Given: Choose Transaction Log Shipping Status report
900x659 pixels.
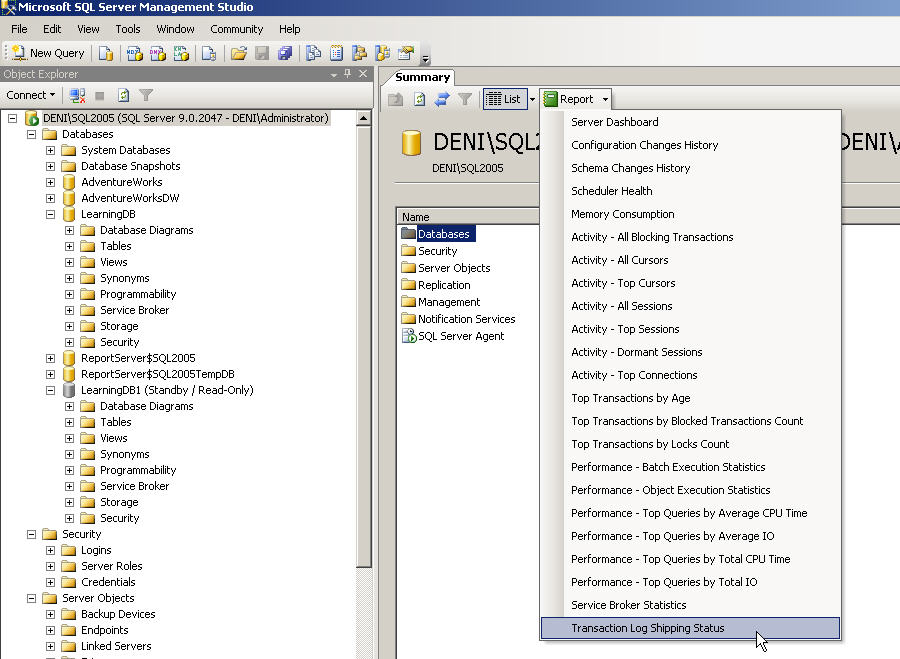Looking at the screenshot, I should [690, 628].
